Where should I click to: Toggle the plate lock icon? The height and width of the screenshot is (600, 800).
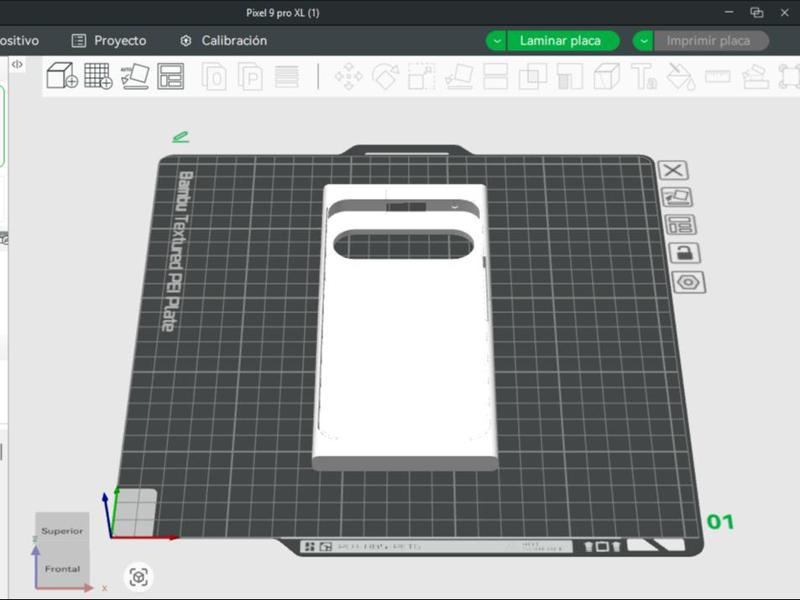coord(684,253)
